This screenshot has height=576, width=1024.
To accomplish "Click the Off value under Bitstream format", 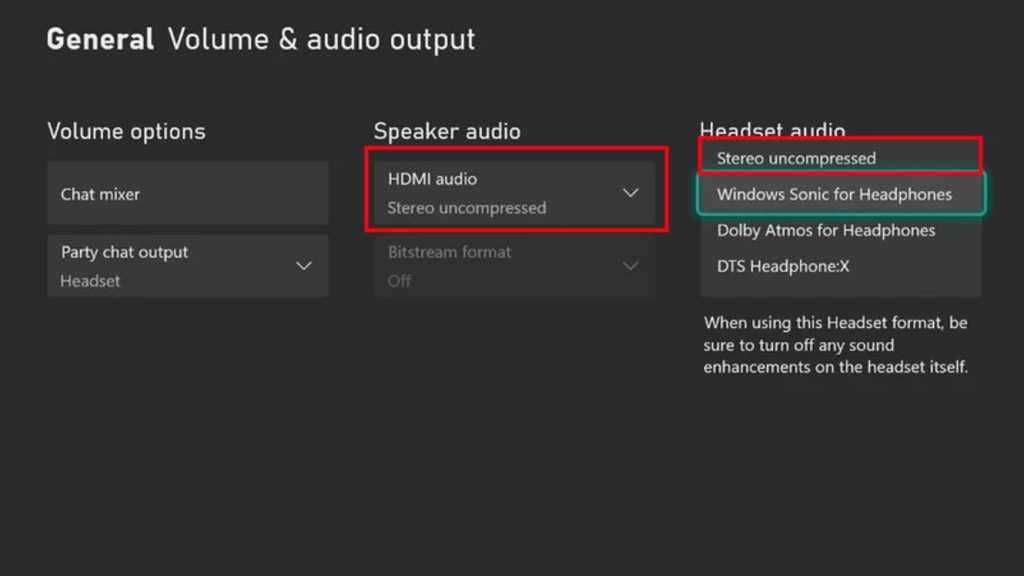I will pyautogui.click(x=399, y=281).
